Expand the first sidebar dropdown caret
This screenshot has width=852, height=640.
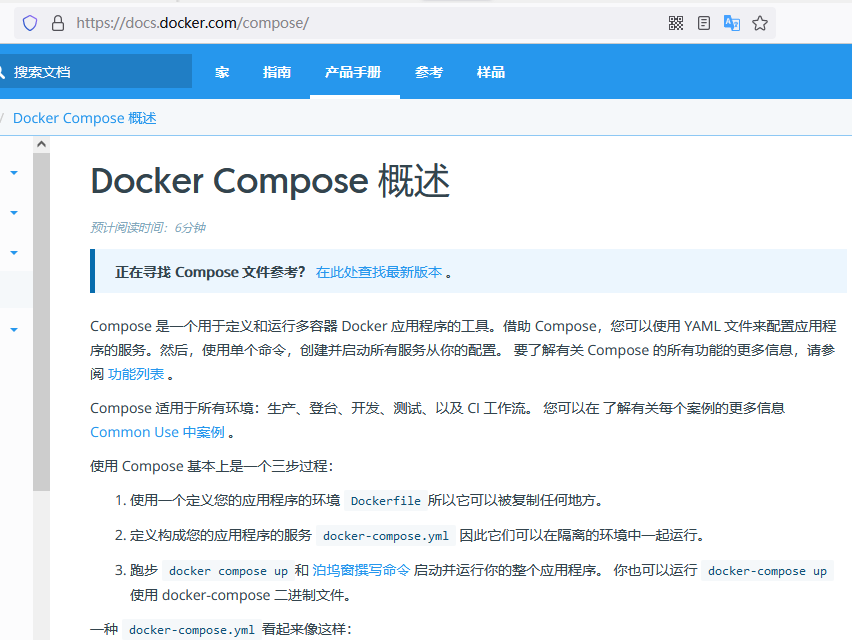(x=14, y=173)
